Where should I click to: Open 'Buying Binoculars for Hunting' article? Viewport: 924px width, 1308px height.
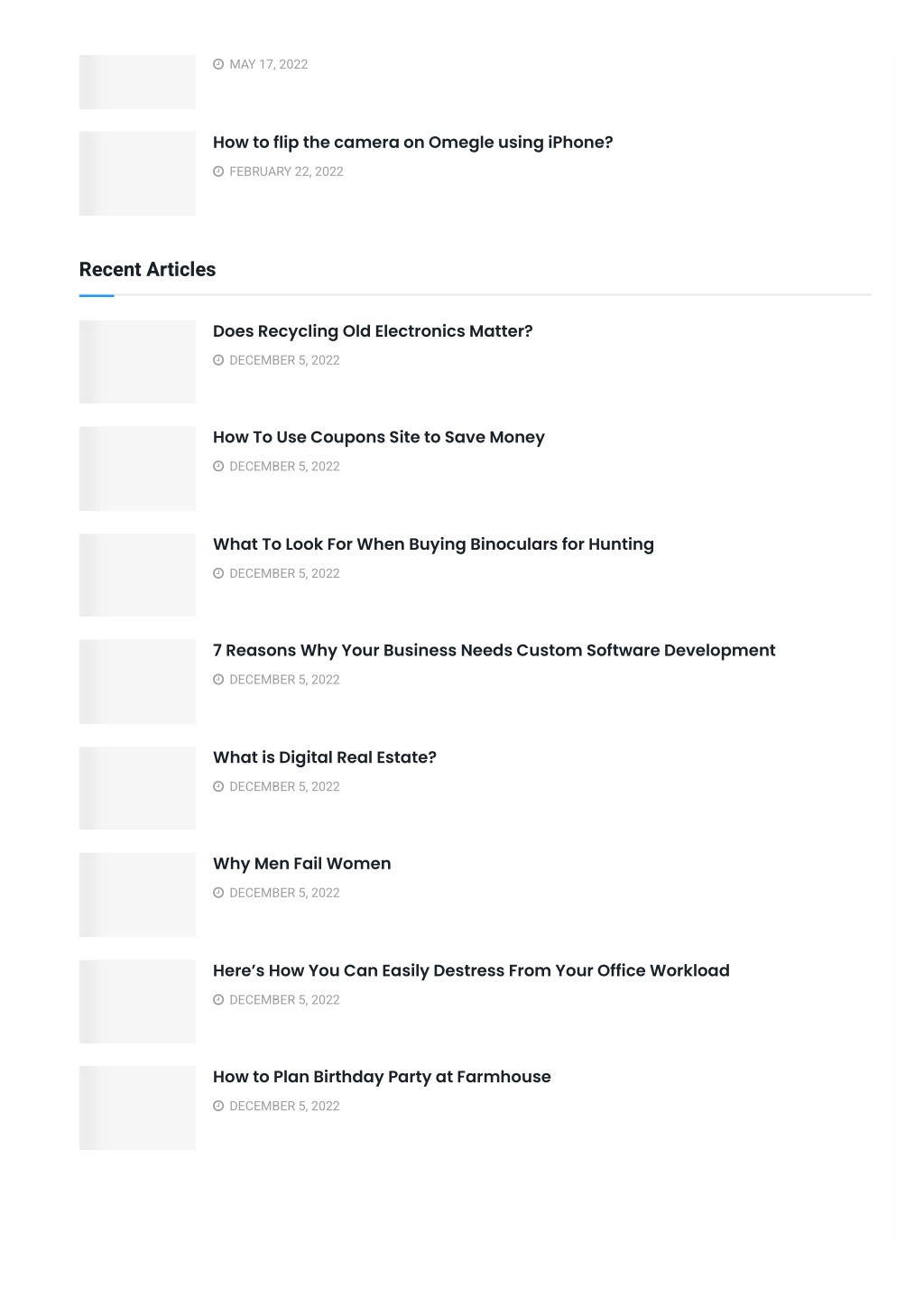(x=433, y=544)
